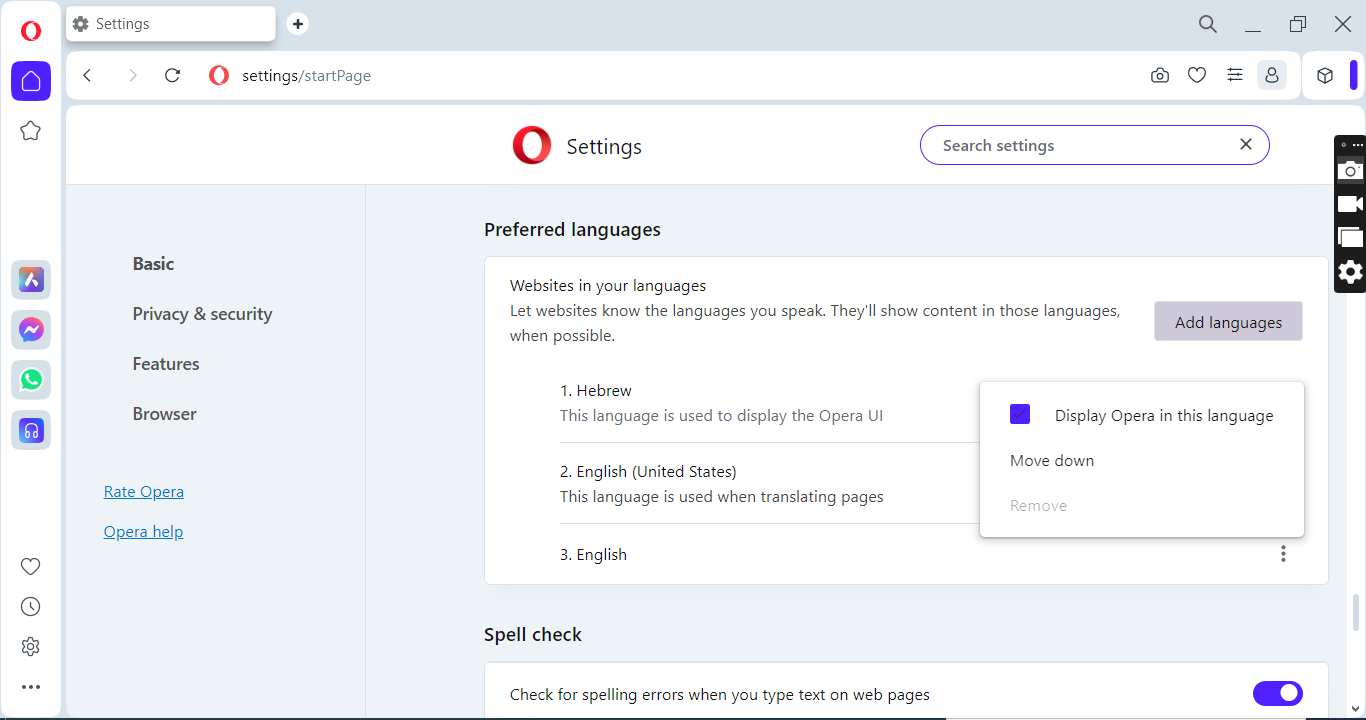Uncheck Display Opera in this language

tap(1020, 414)
